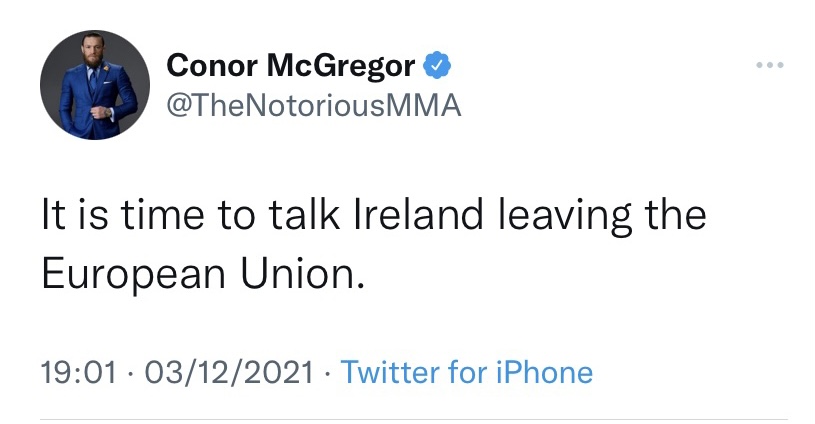Click the Twitter for iPhone source link
This screenshot has width=815, height=424.
[467, 373]
